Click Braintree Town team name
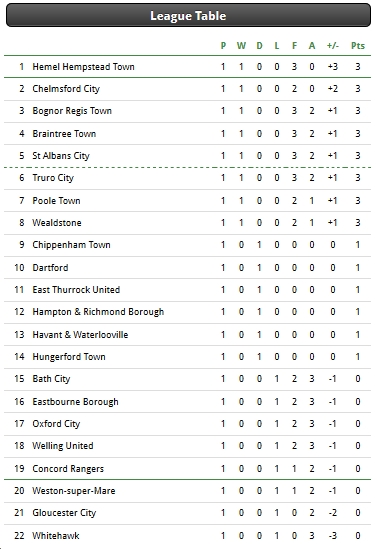The width and height of the screenshot is (377, 549). [64, 134]
